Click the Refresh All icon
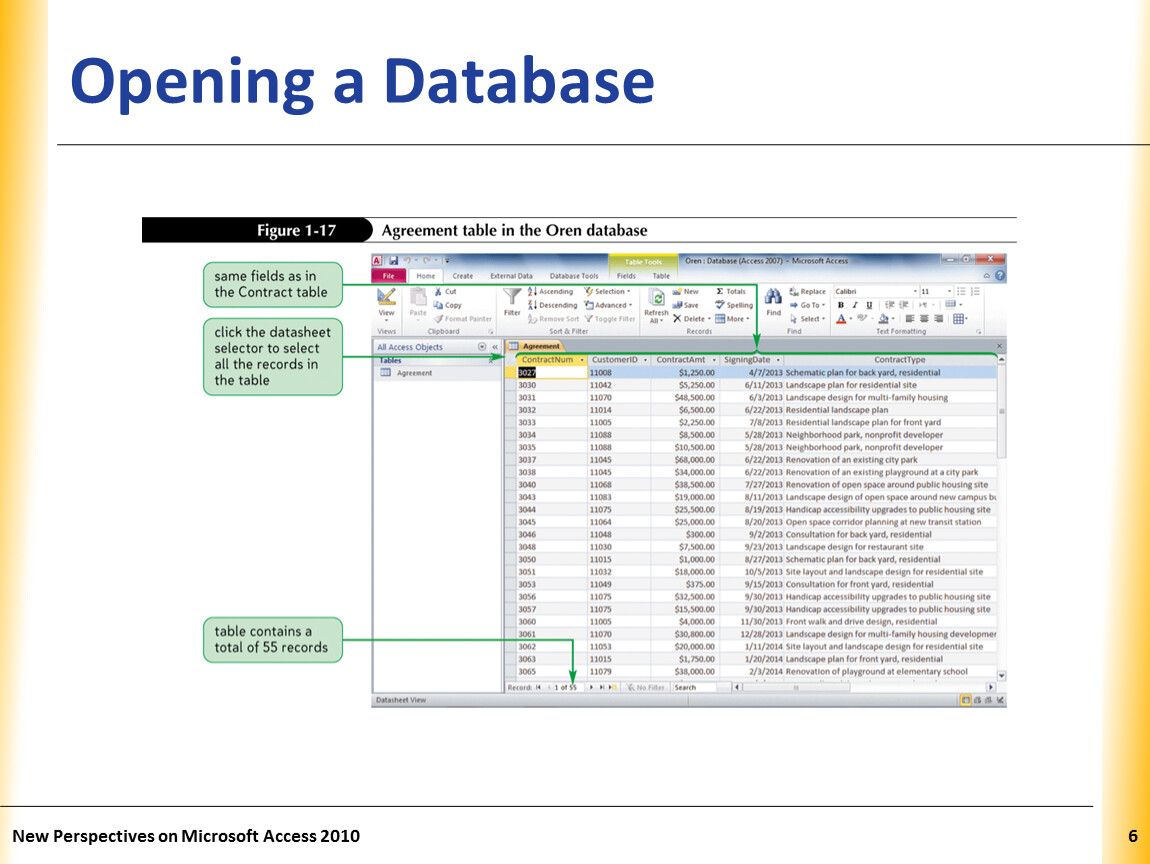The image size is (1150, 864). pyautogui.click(x=657, y=298)
